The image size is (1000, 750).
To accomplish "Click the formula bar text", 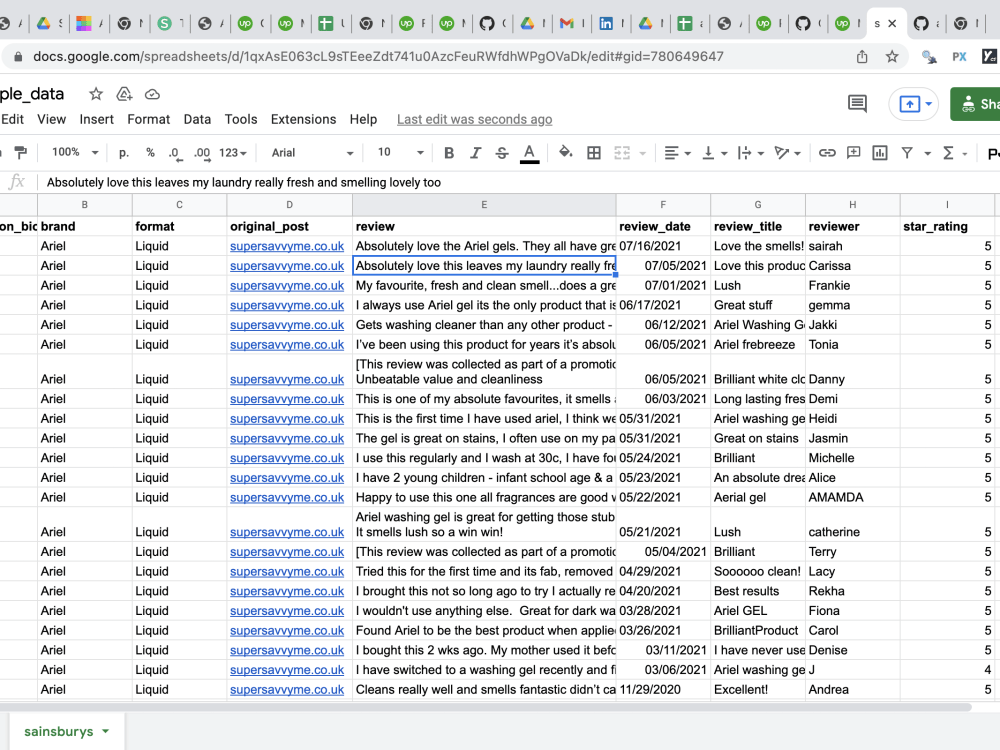I will point(244,182).
